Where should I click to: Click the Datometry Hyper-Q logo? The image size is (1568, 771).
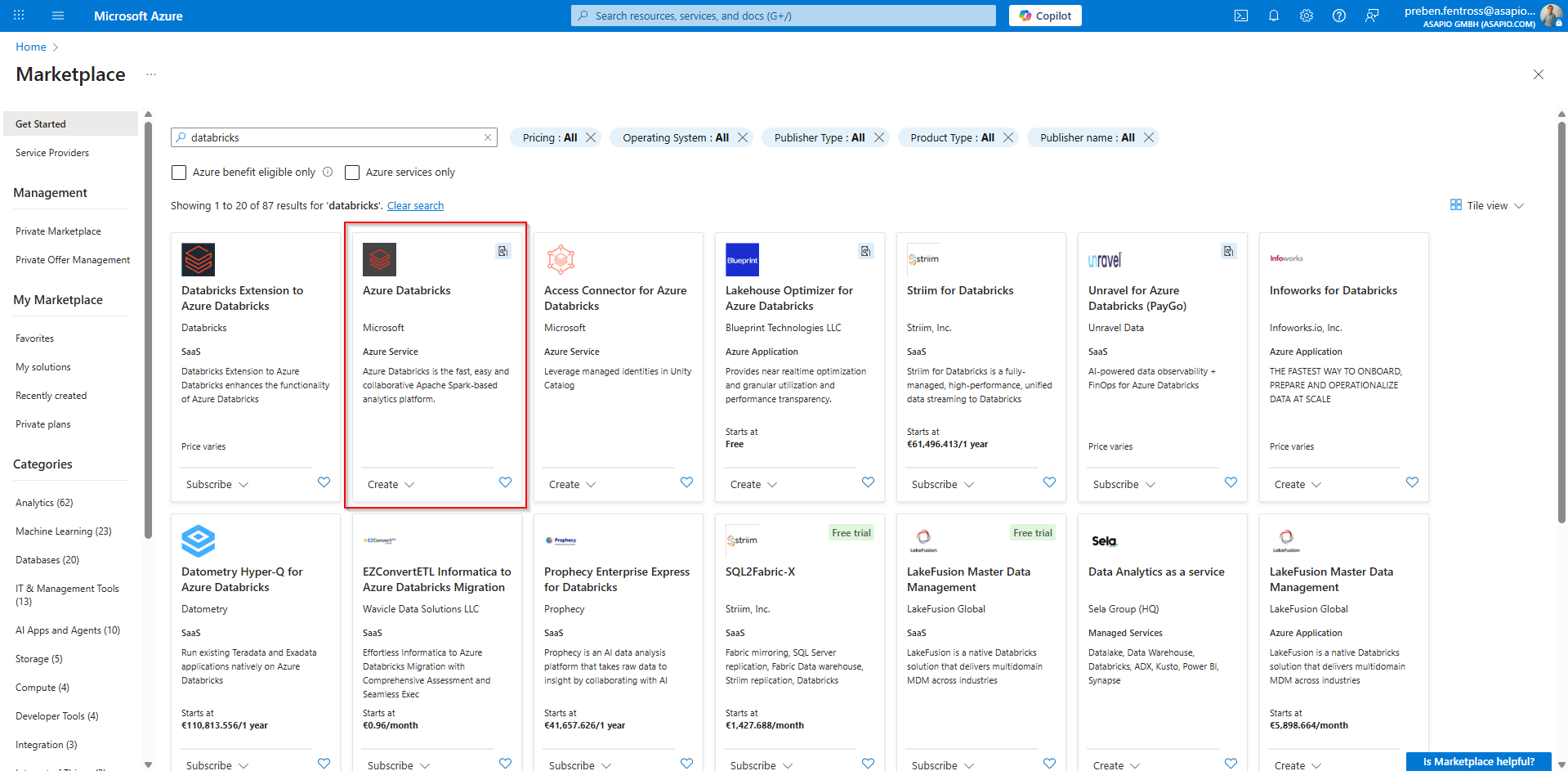(x=198, y=540)
